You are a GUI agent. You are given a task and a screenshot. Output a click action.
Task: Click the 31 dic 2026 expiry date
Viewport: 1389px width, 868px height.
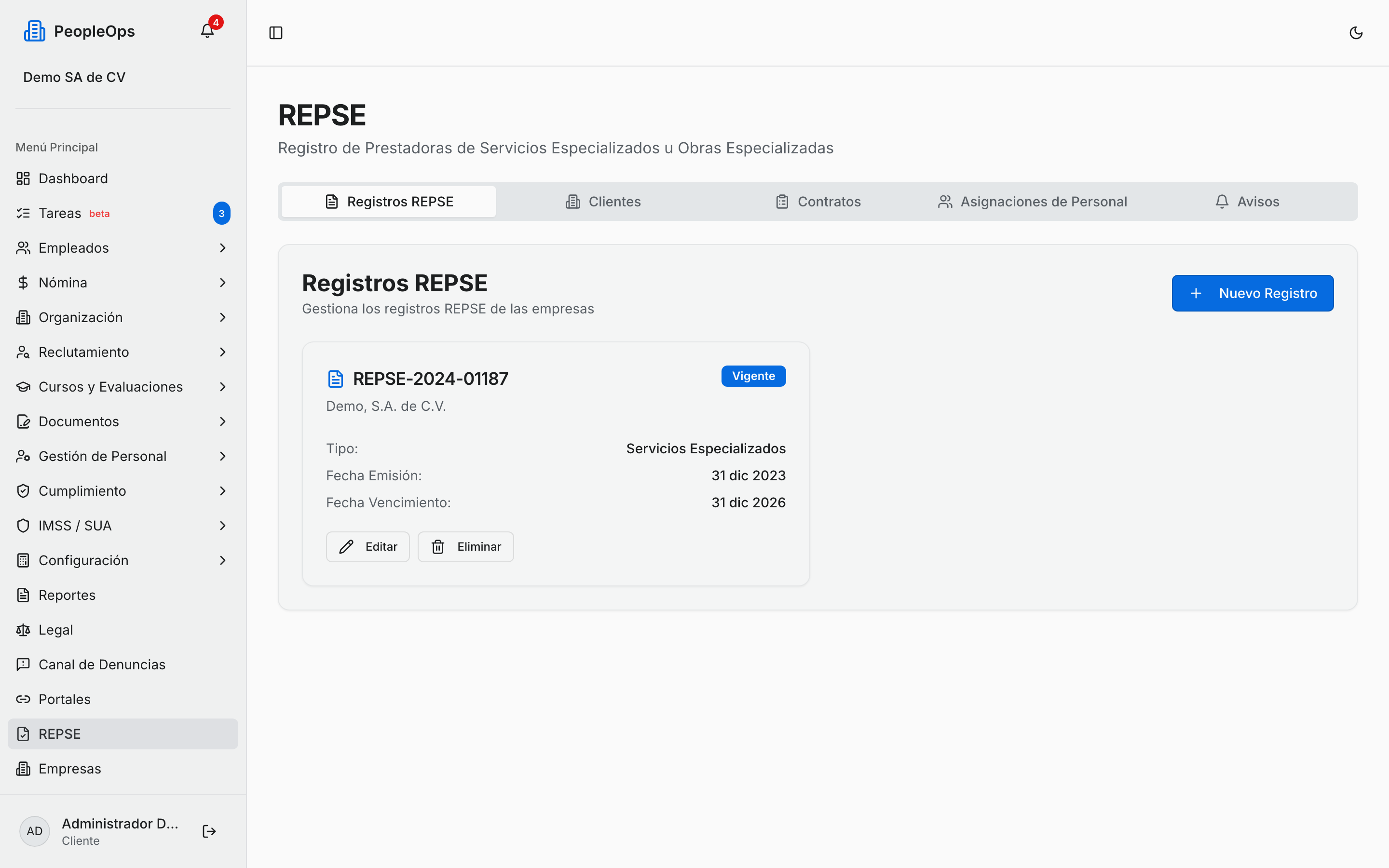[749, 502]
